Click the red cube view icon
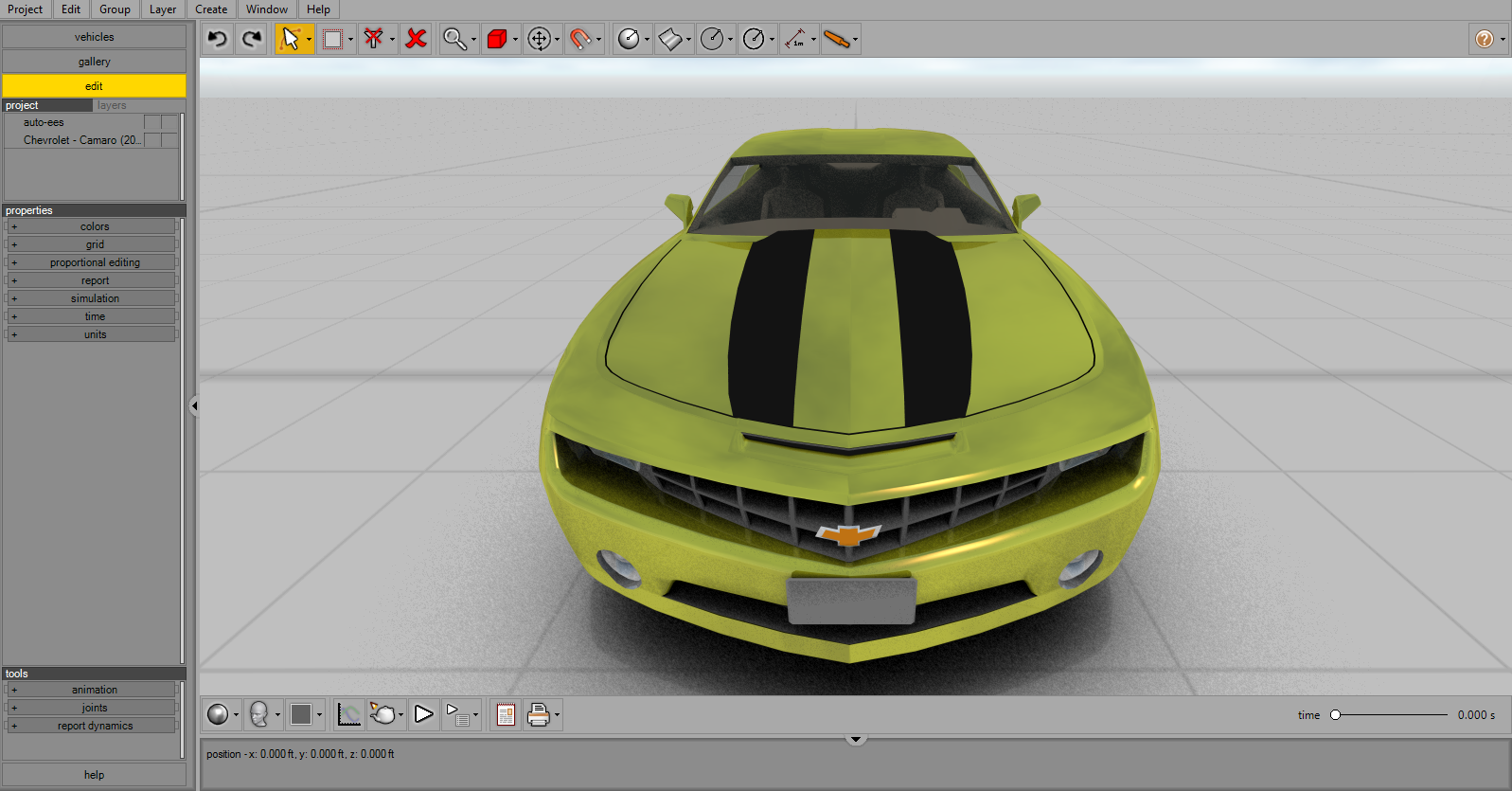This screenshot has height=791, width=1512. tap(497, 39)
